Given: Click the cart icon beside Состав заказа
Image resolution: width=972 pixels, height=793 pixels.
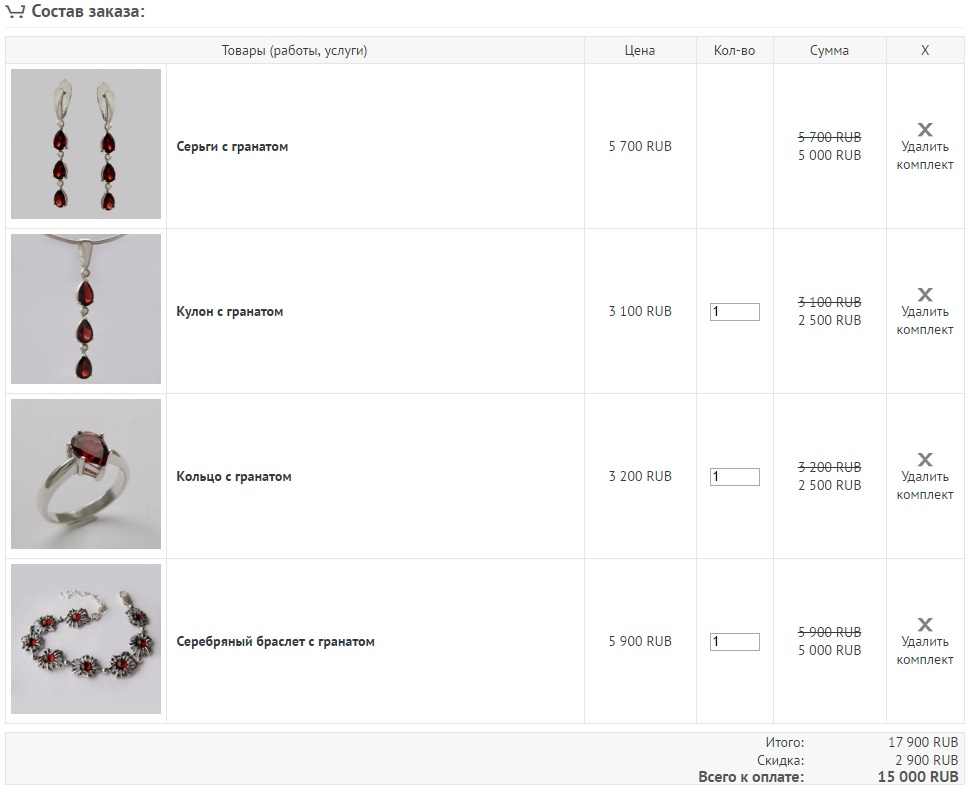Looking at the screenshot, I should 15,11.
